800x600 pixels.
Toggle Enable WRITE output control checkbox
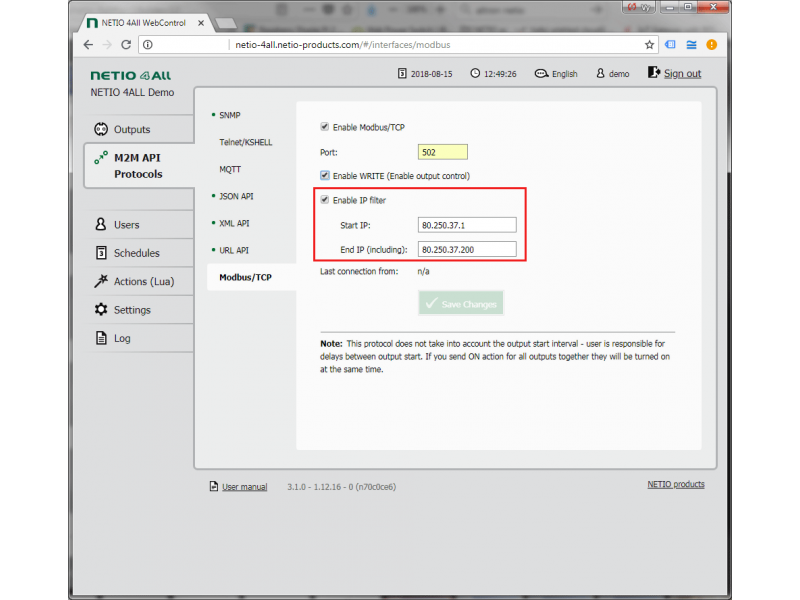pyautogui.click(x=324, y=176)
